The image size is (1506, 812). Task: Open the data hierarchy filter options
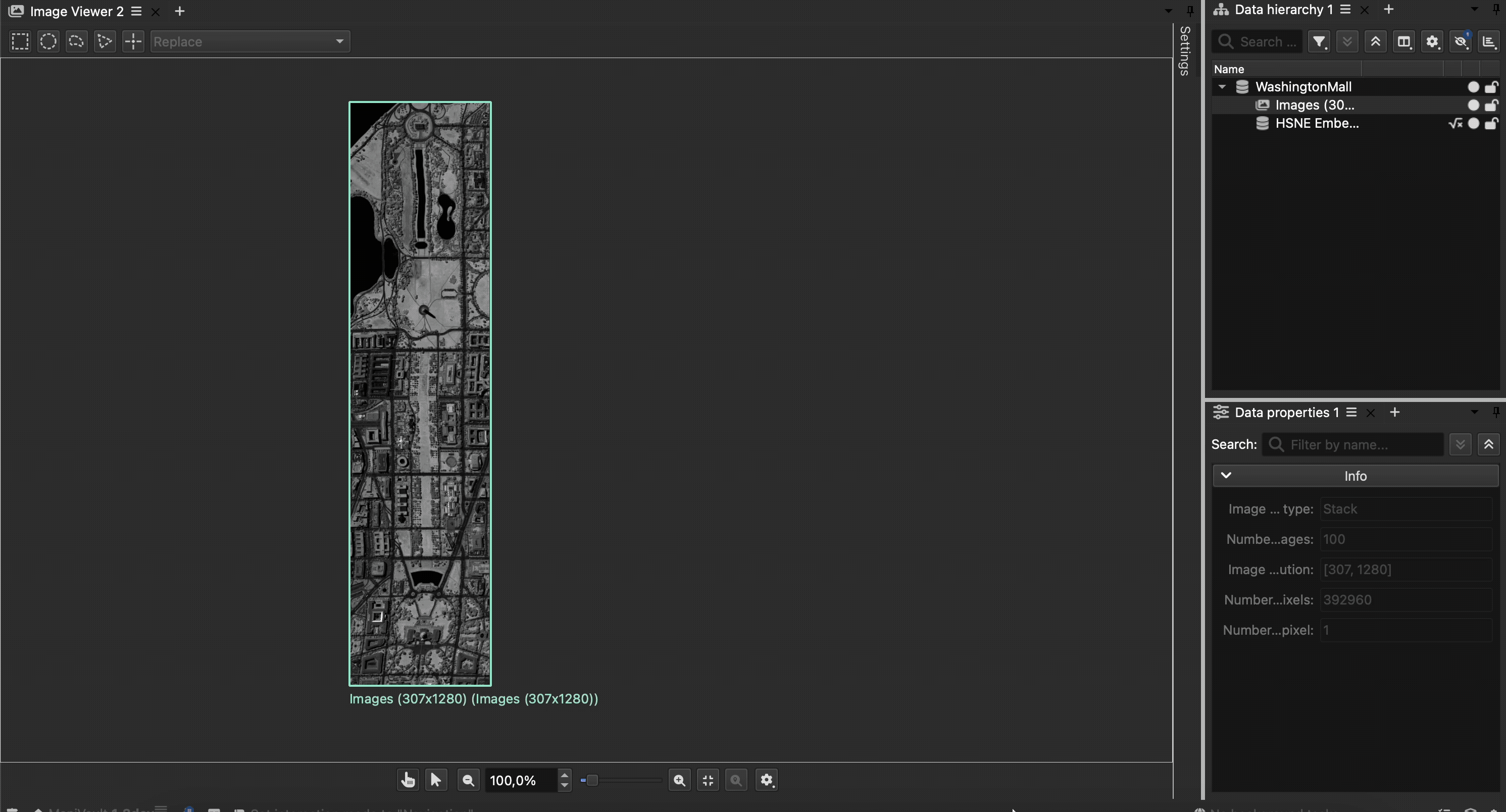[x=1319, y=41]
